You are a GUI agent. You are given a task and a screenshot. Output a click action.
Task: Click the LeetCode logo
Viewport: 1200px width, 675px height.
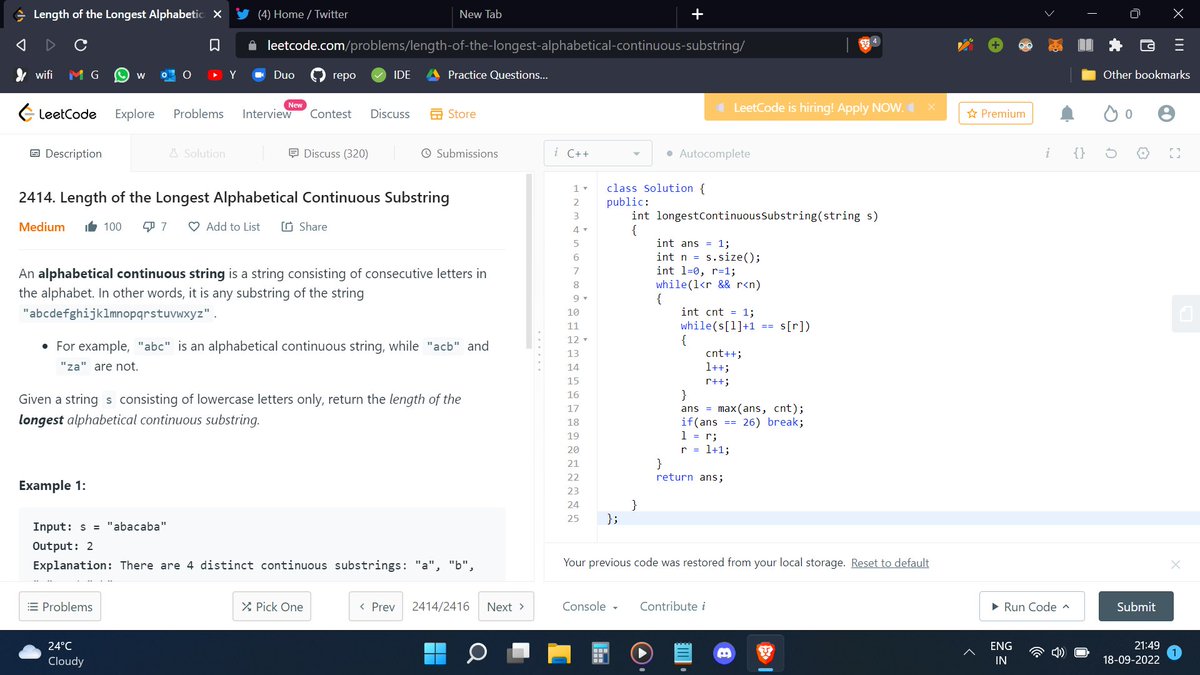(58, 114)
